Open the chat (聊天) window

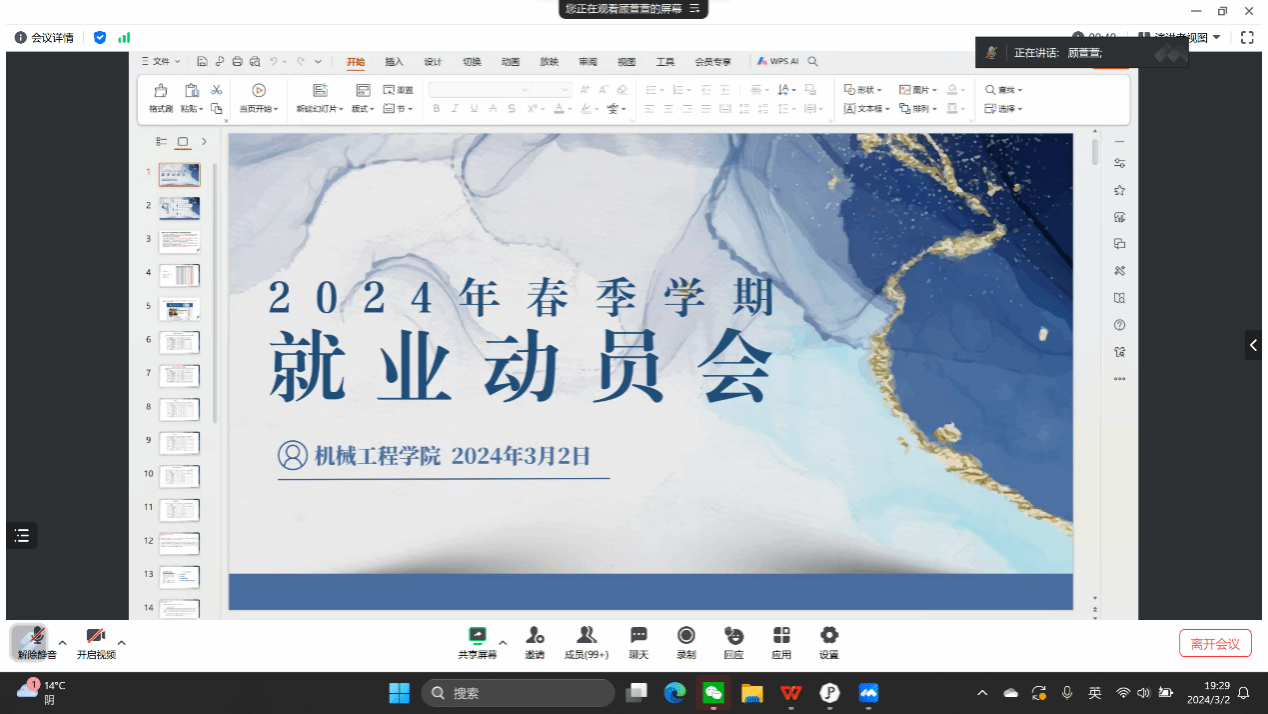pos(638,642)
